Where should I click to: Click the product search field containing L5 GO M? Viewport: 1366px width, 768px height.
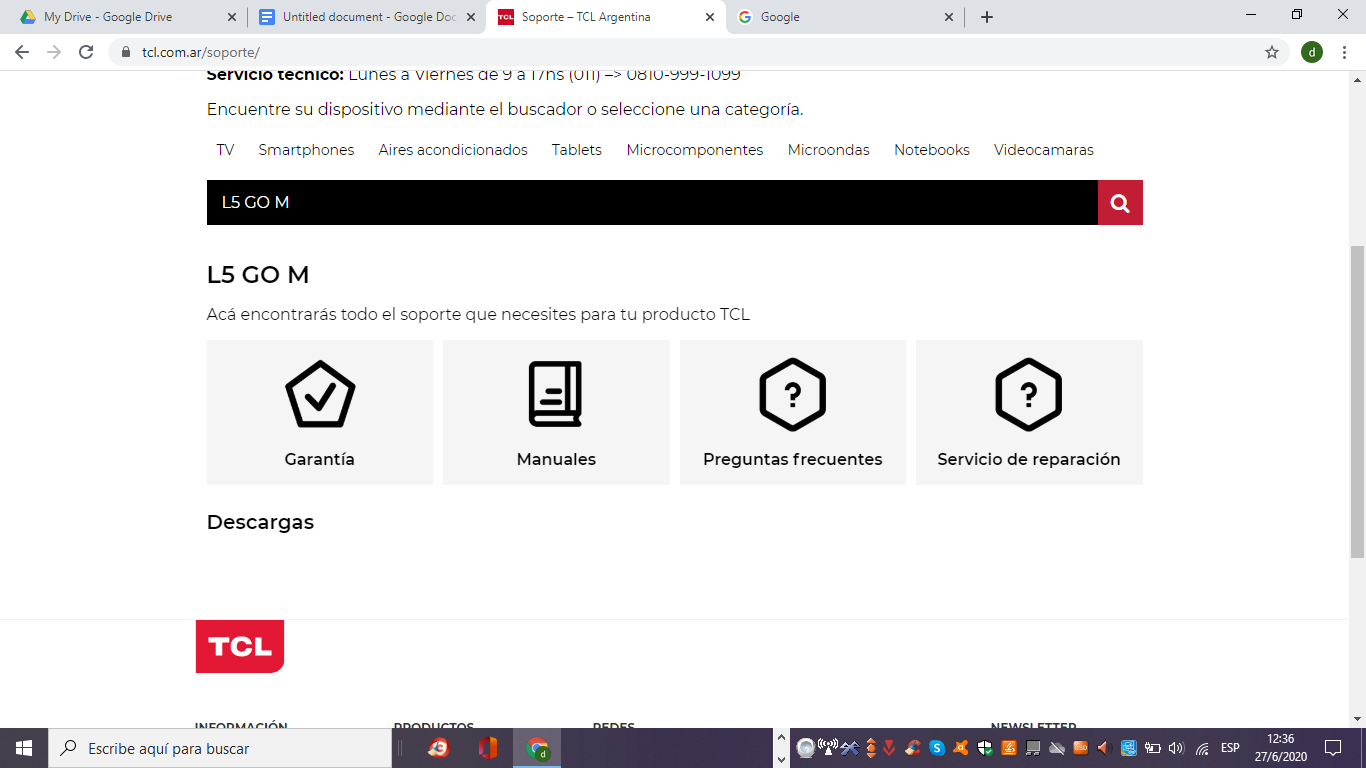tap(652, 203)
